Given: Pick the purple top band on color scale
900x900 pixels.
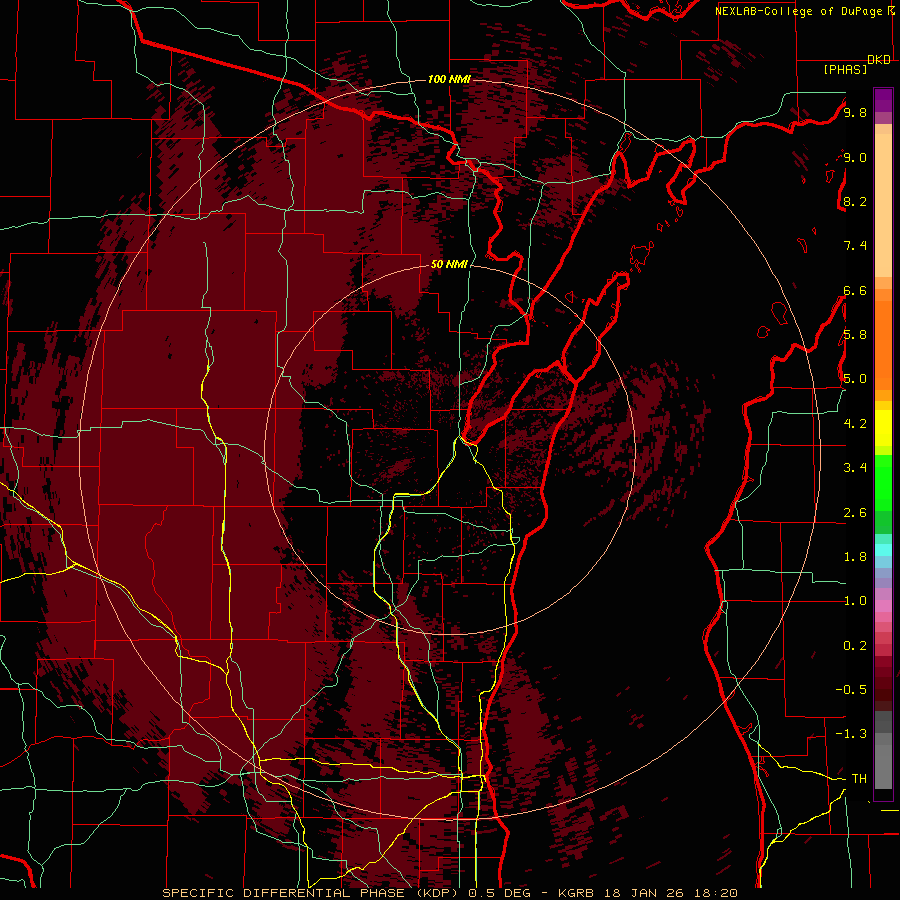Looking at the screenshot, I should coord(883,100).
